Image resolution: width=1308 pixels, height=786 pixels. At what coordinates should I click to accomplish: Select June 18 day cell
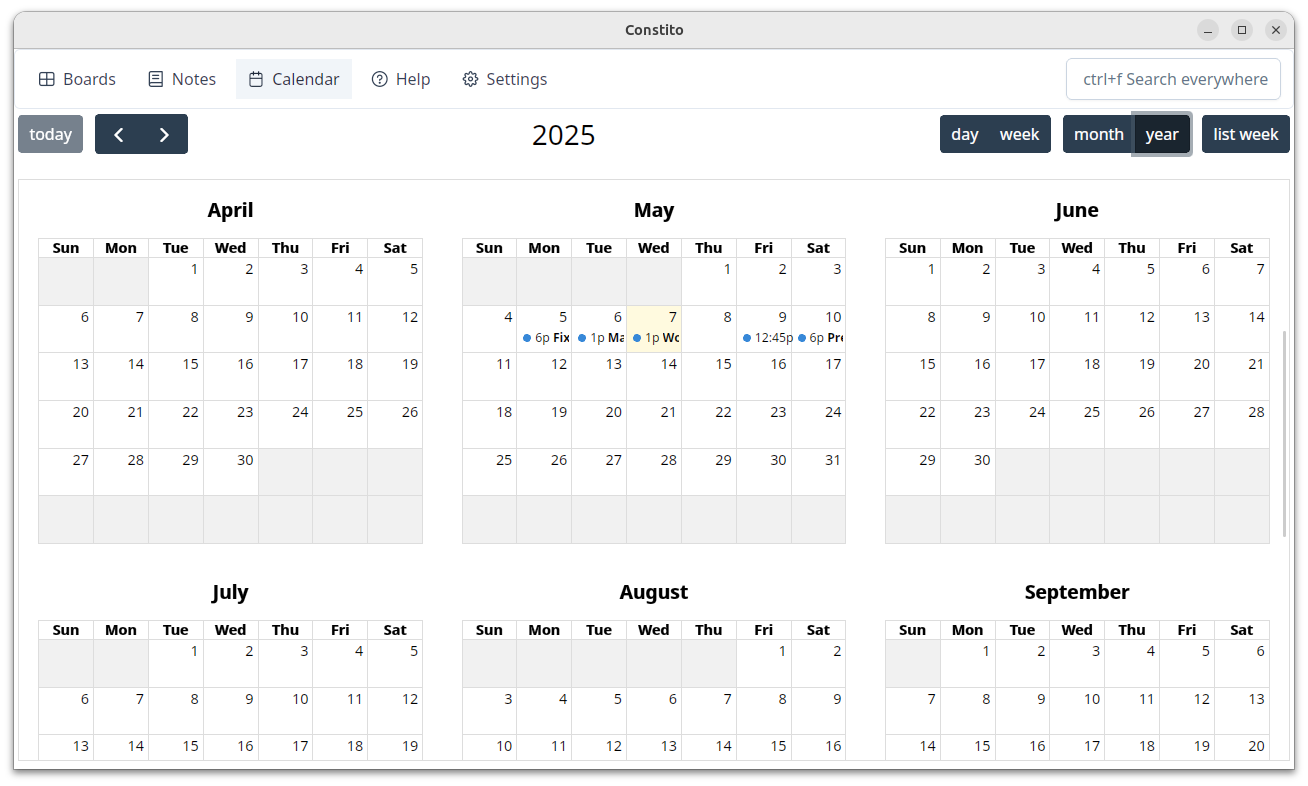[1077, 376]
